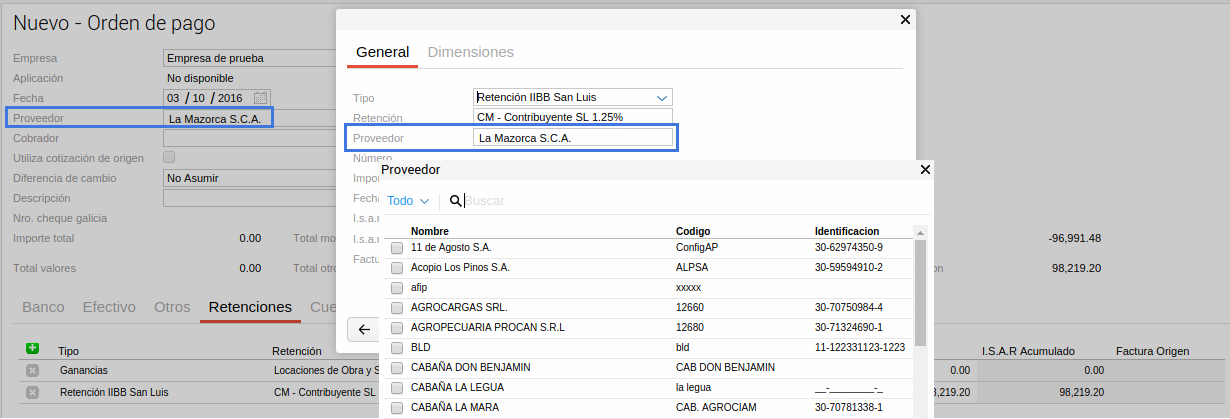This screenshot has width=1230, height=419.
Task: Click the green add row icon
Action: [x=32, y=349]
